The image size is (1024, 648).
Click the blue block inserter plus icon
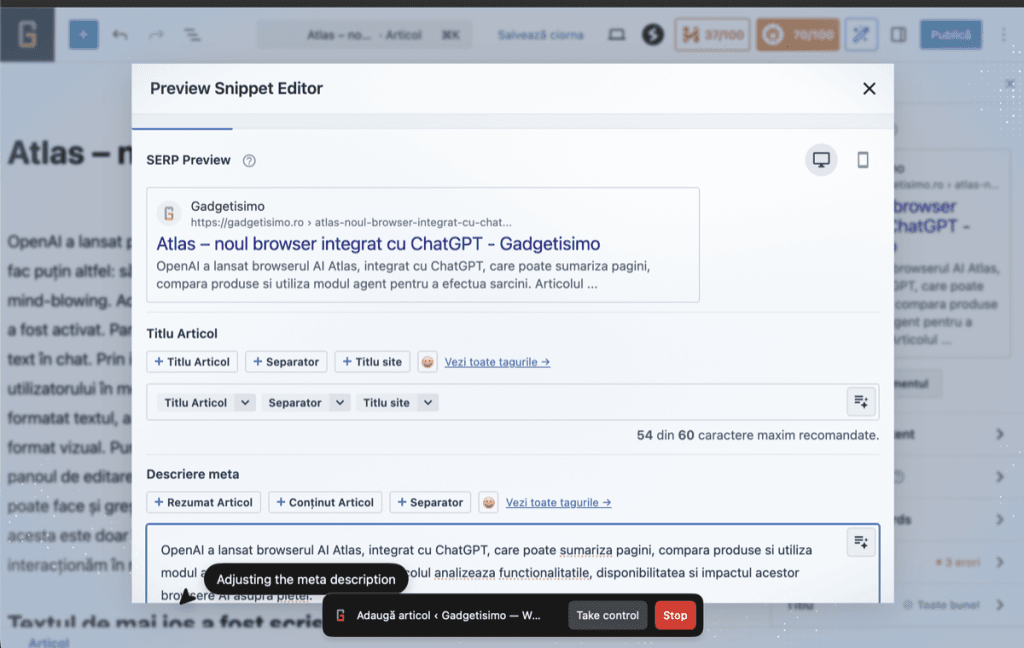(x=83, y=35)
